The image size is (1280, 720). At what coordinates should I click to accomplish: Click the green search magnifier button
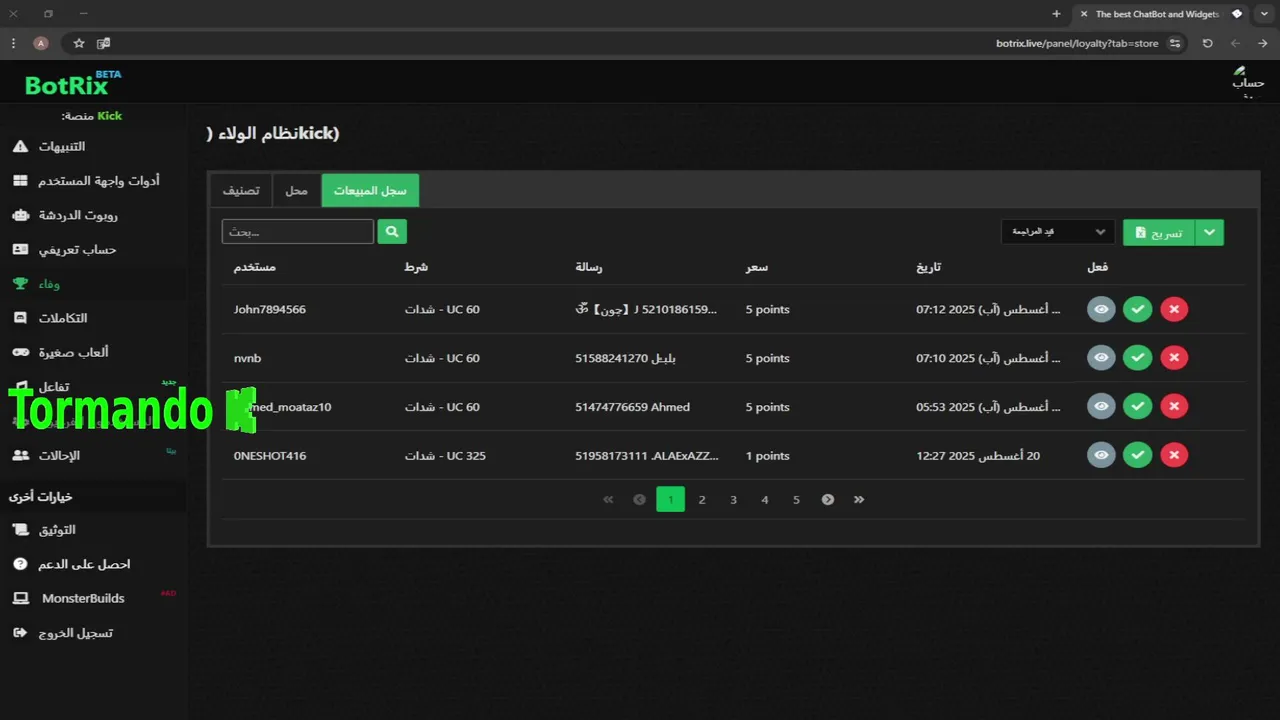pos(392,232)
